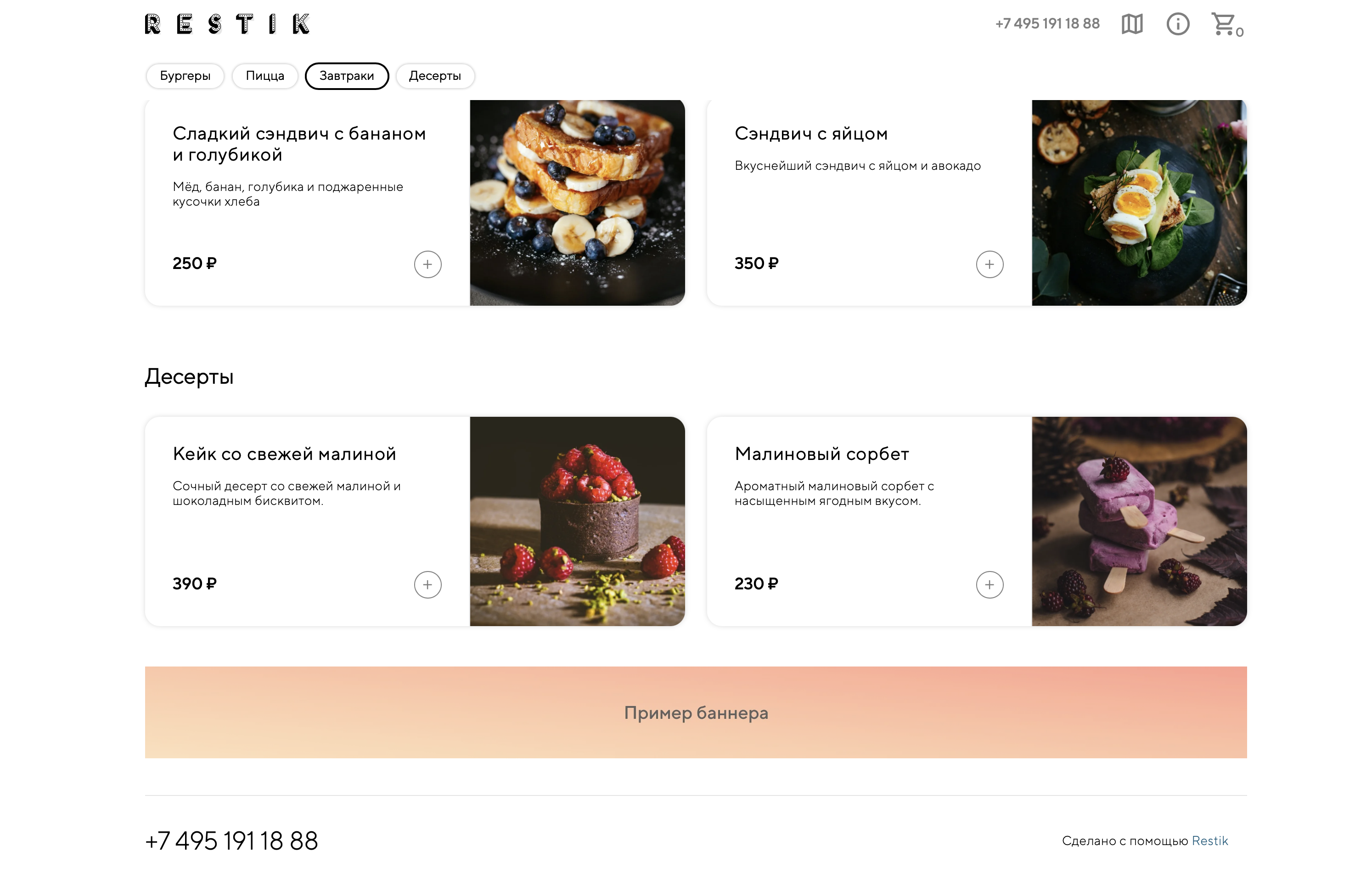The image size is (1372, 885).
Task: Open the egg sandwich photo
Action: click(1139, 203)
